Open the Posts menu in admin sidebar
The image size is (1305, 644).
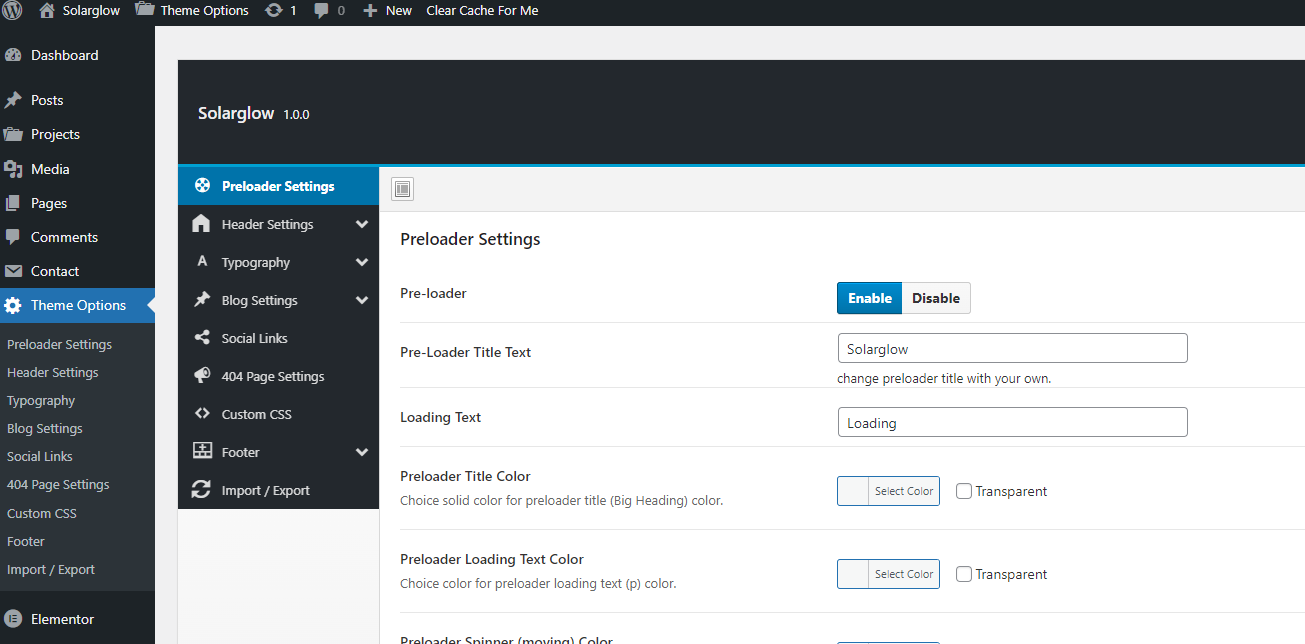77,100
